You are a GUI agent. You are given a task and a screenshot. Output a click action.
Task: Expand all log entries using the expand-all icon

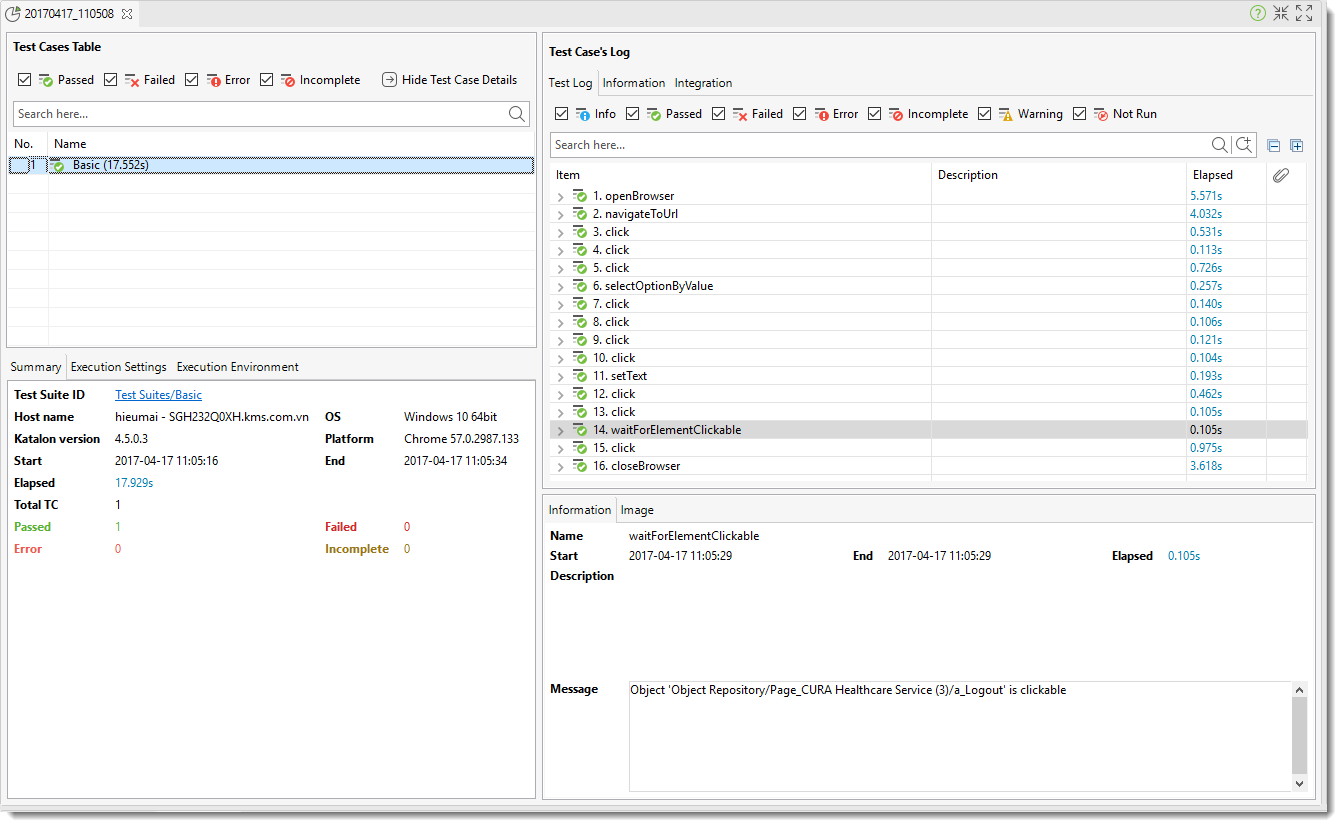pos(1296,145)
